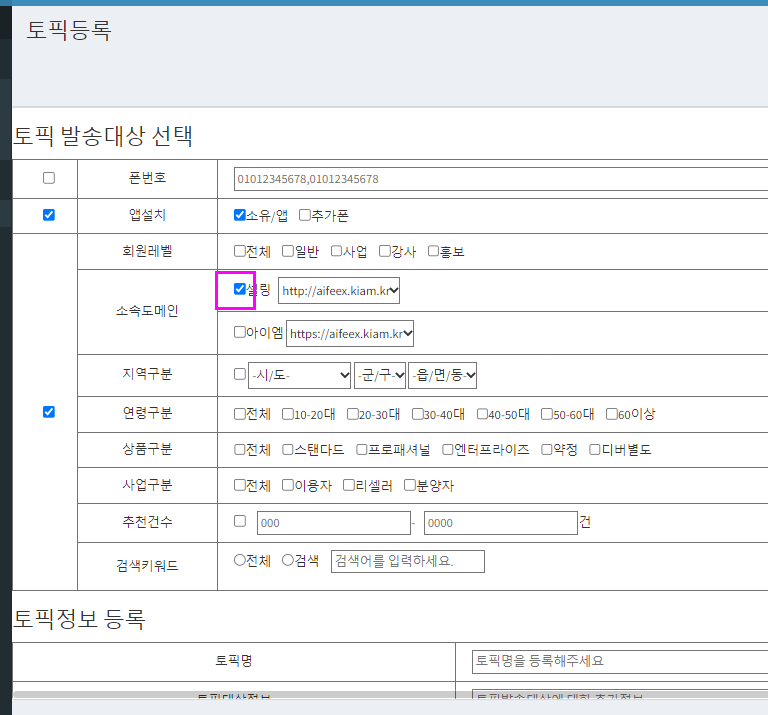The height and width of the screenshot is (715, 768).
Task: Check the 폰번호 row checkbox
Action: tap(49, 178)
